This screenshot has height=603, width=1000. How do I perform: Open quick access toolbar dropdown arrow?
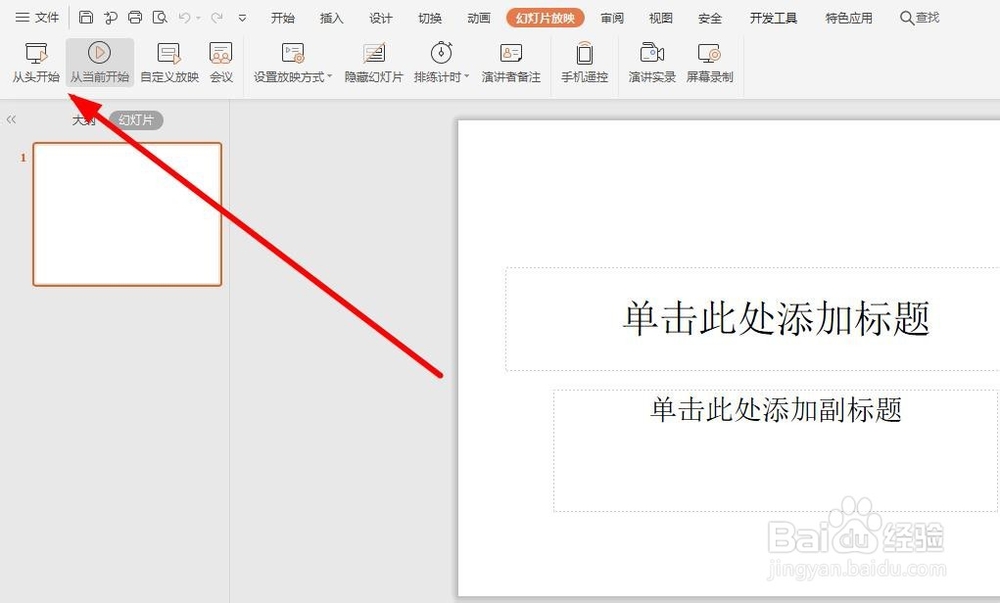tap(242, 17)
